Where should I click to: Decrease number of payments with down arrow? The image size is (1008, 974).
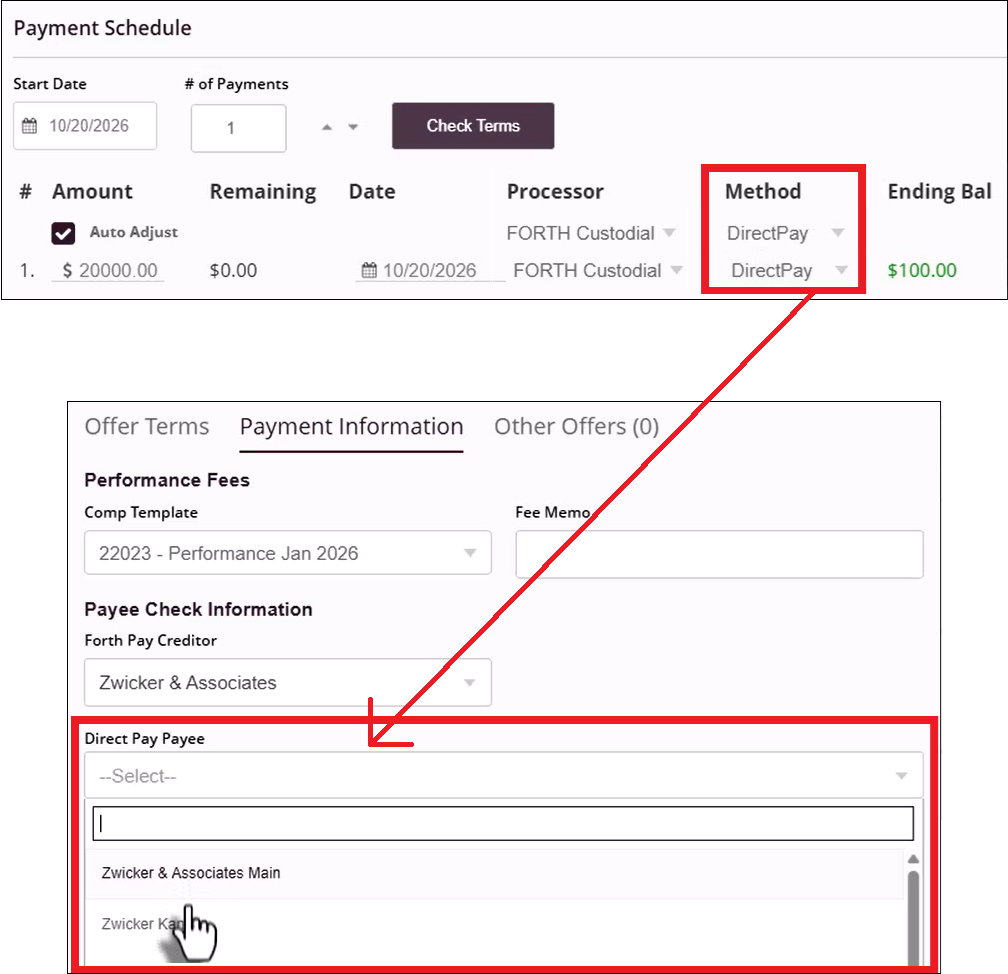(x=353, y=127)
